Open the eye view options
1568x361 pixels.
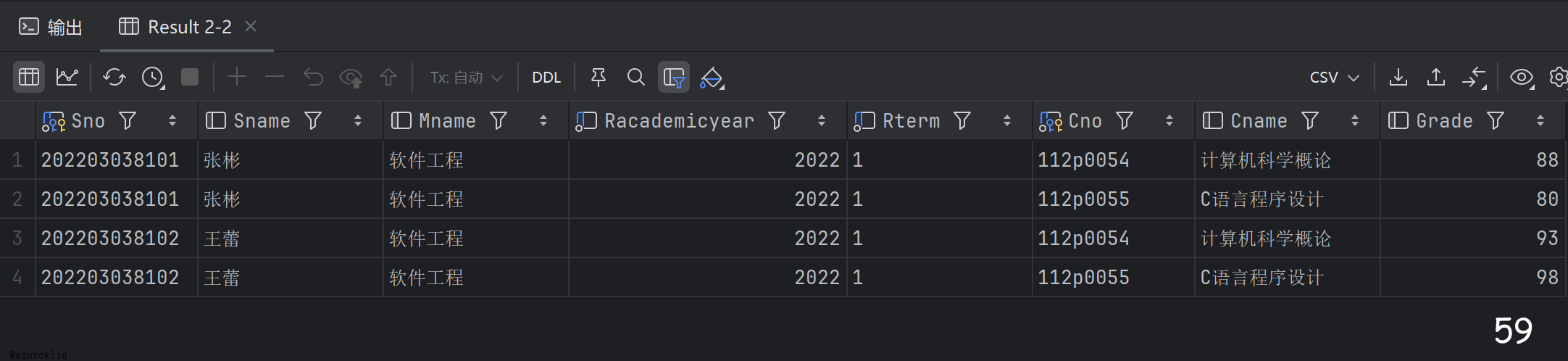click(1521, 77)
